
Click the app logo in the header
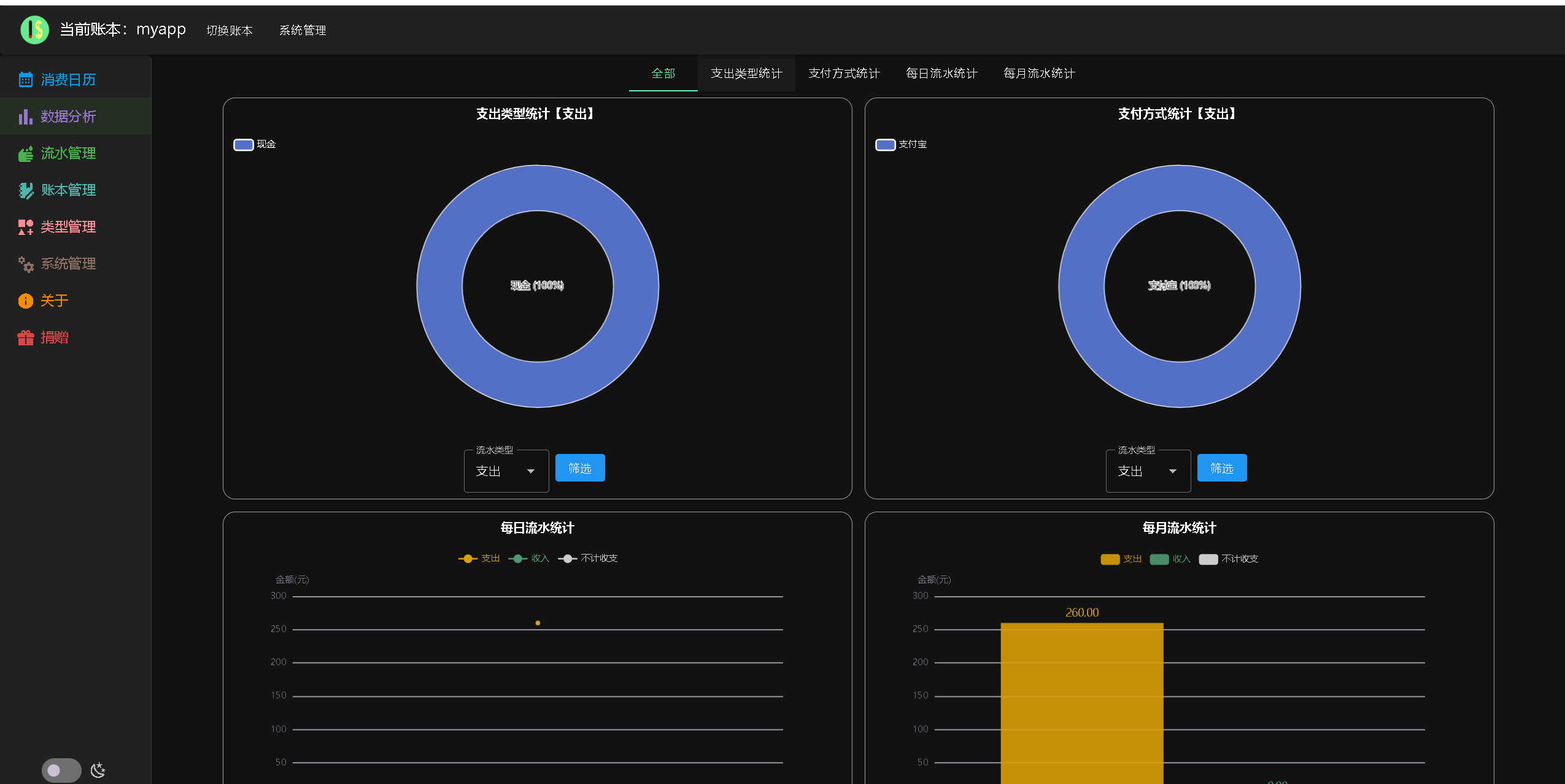tap(34, 29)
